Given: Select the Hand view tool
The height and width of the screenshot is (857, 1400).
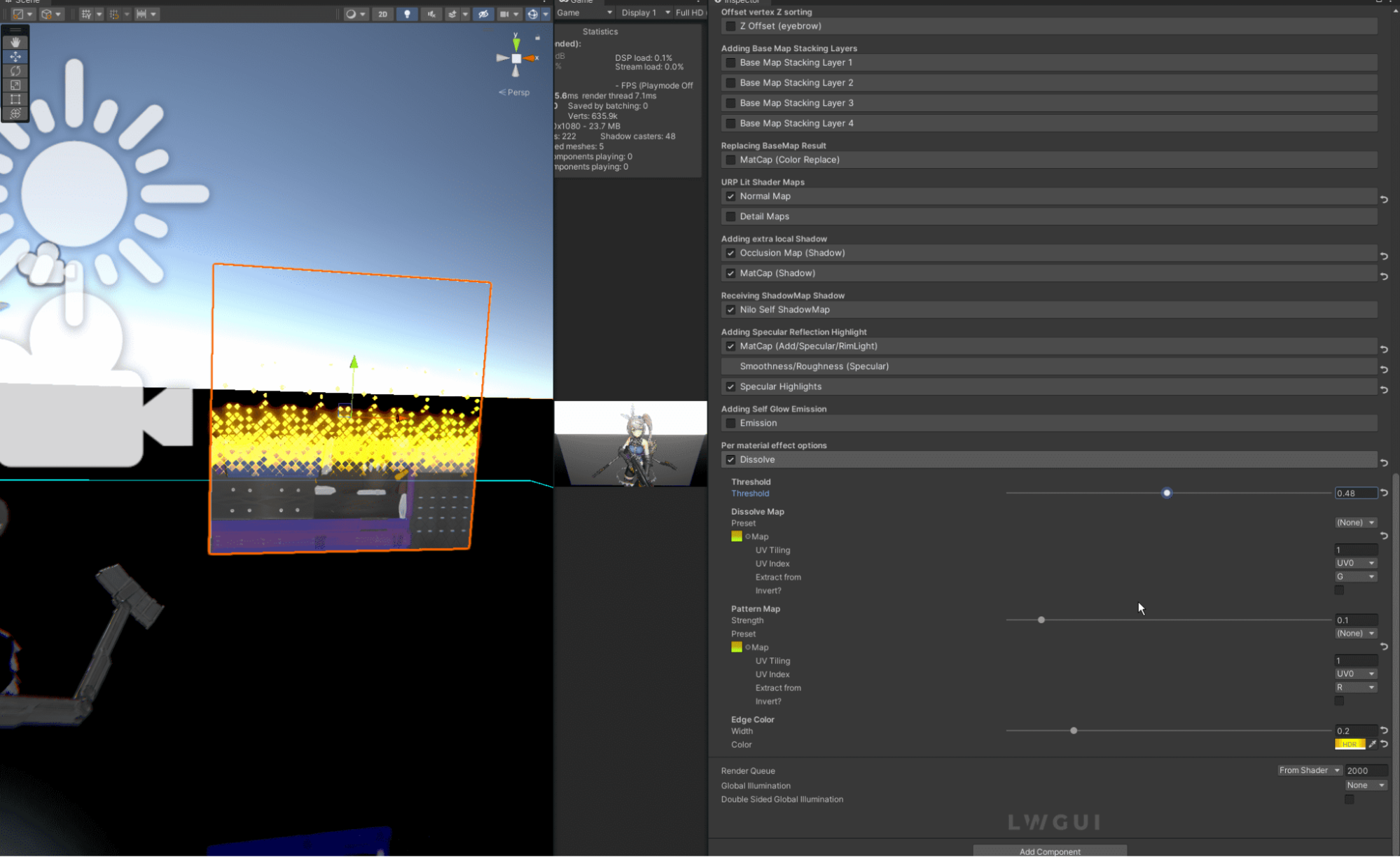Looking at the screenshot, I should point(15,43).
